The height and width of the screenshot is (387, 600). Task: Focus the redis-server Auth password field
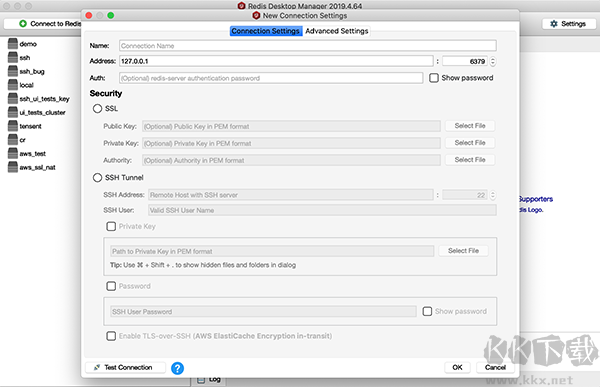point(271,78)
